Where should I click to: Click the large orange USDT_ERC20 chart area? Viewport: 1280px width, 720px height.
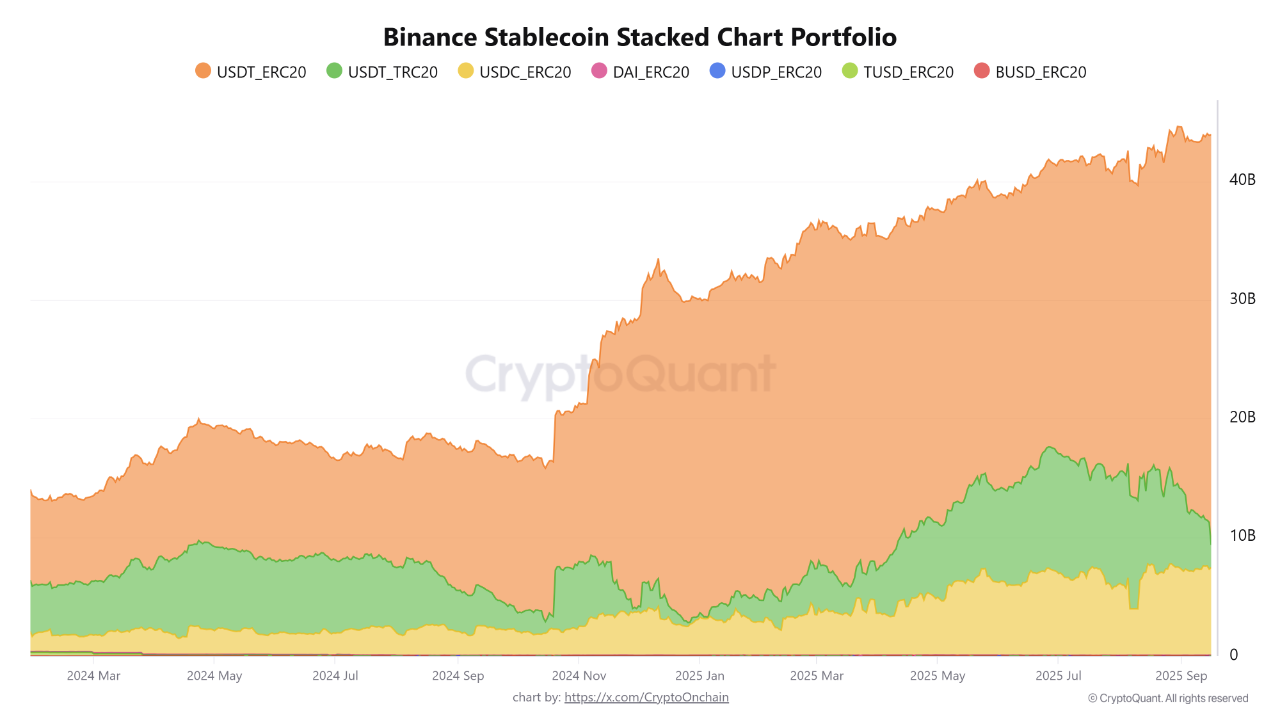pyautogui.click(x=800, y=400)
